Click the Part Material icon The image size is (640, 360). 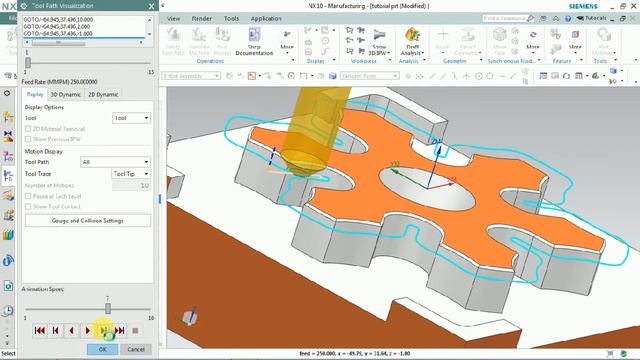[x=603, y=35]
